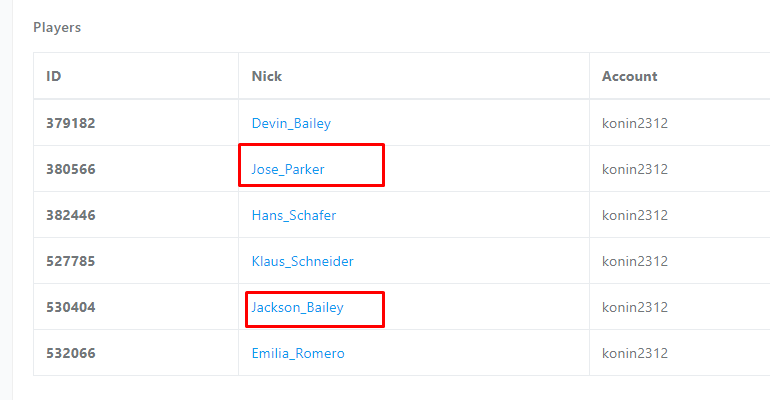Select the ID cell 527785
This screenshot has width=770, height=400.
click(71, 261)
